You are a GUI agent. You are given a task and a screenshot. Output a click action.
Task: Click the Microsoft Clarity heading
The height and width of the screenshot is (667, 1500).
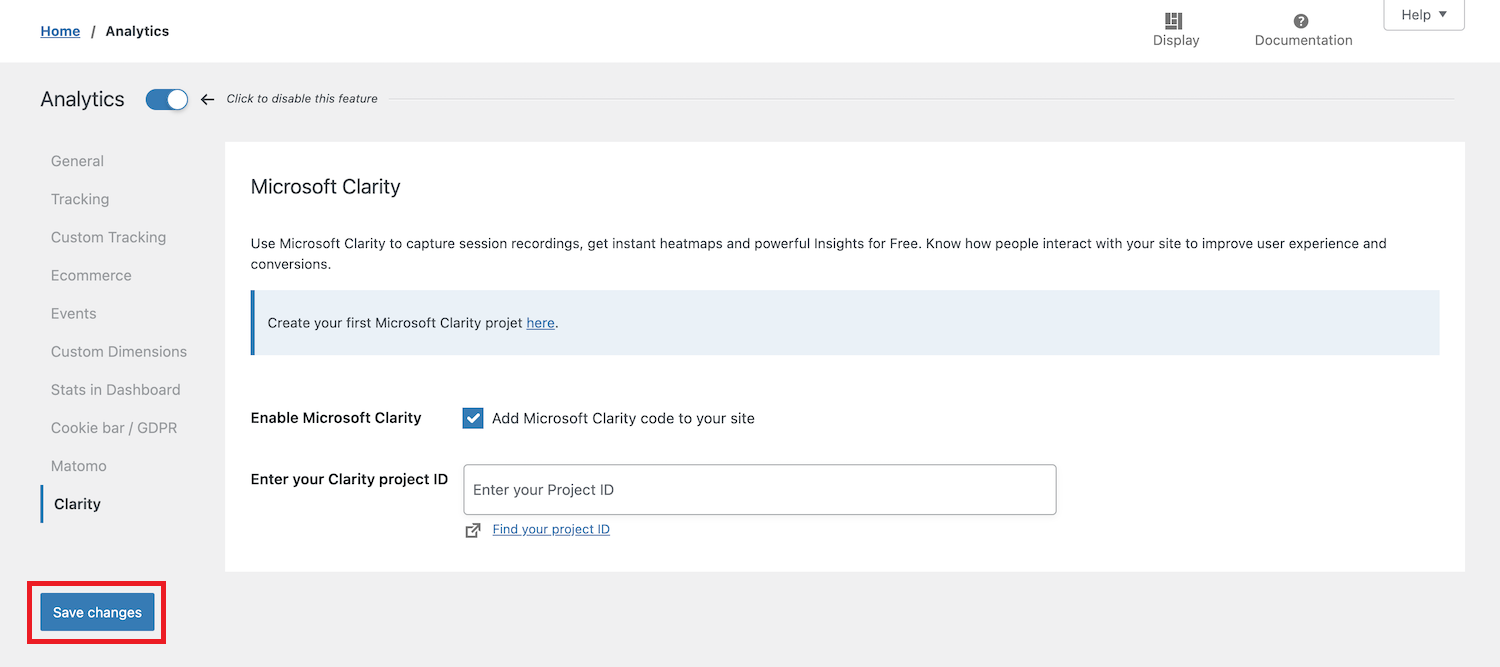[x=325, y=187]
